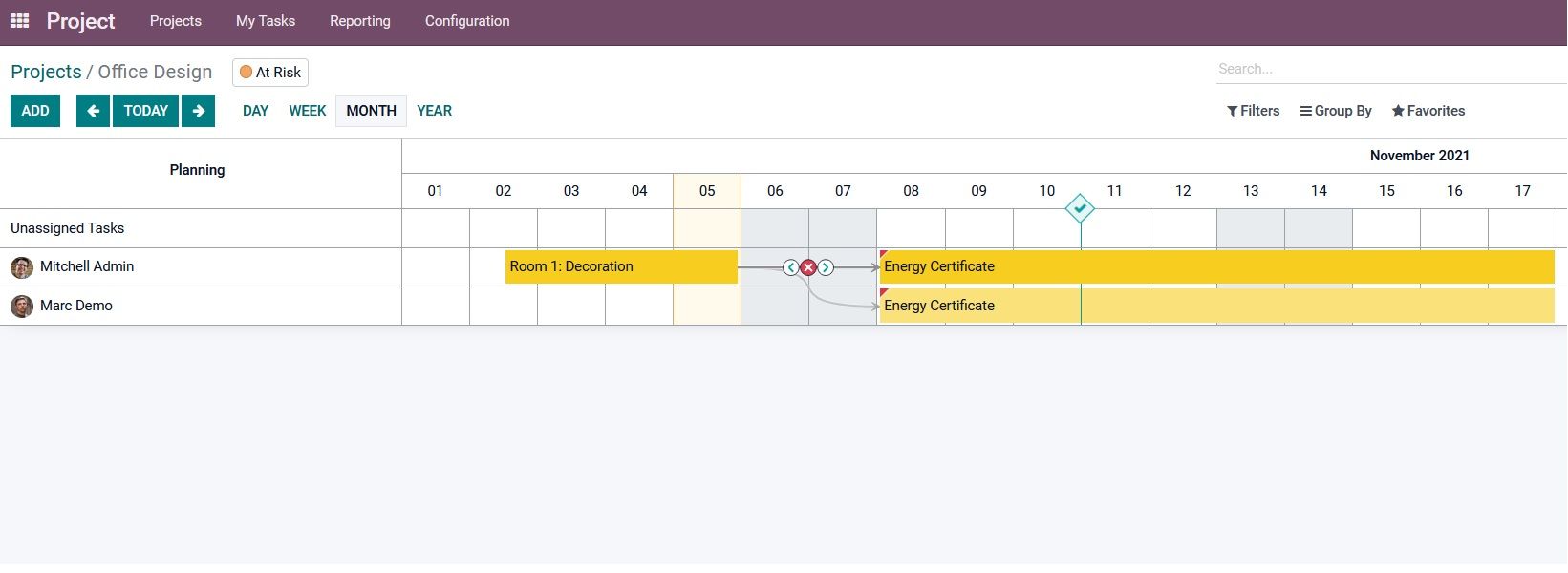This screenshot has width=1568, height=573.
Task: Click the November 2021 header label
Action: [1419, 156]
